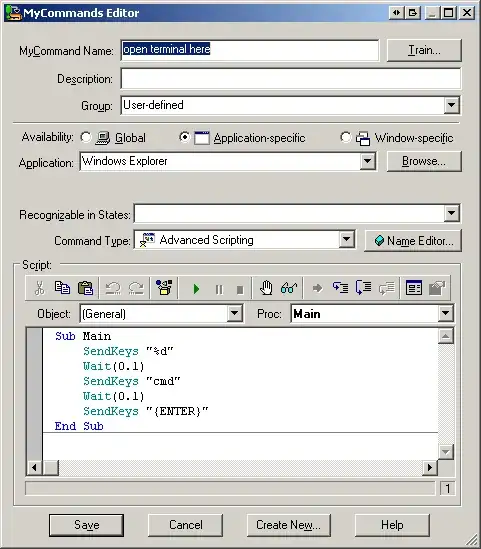This screenshot has height=549, width=481.
Task: Open the Group dropdown showing User-defined
Action: pos(451,105)
